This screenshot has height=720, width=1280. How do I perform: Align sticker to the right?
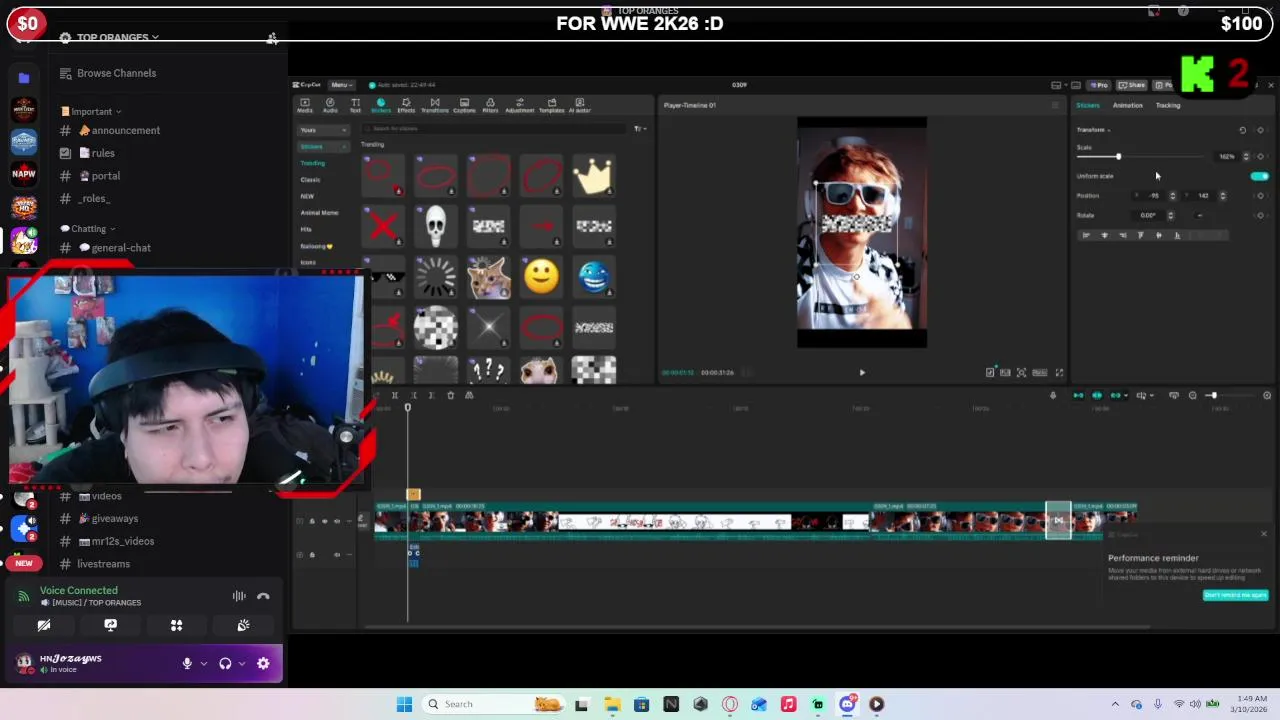1122,236
